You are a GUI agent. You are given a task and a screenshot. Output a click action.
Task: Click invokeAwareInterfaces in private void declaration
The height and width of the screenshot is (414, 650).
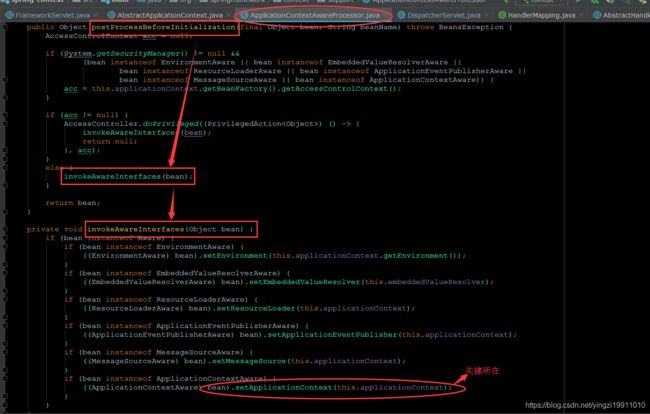click(x=135, y=229)
